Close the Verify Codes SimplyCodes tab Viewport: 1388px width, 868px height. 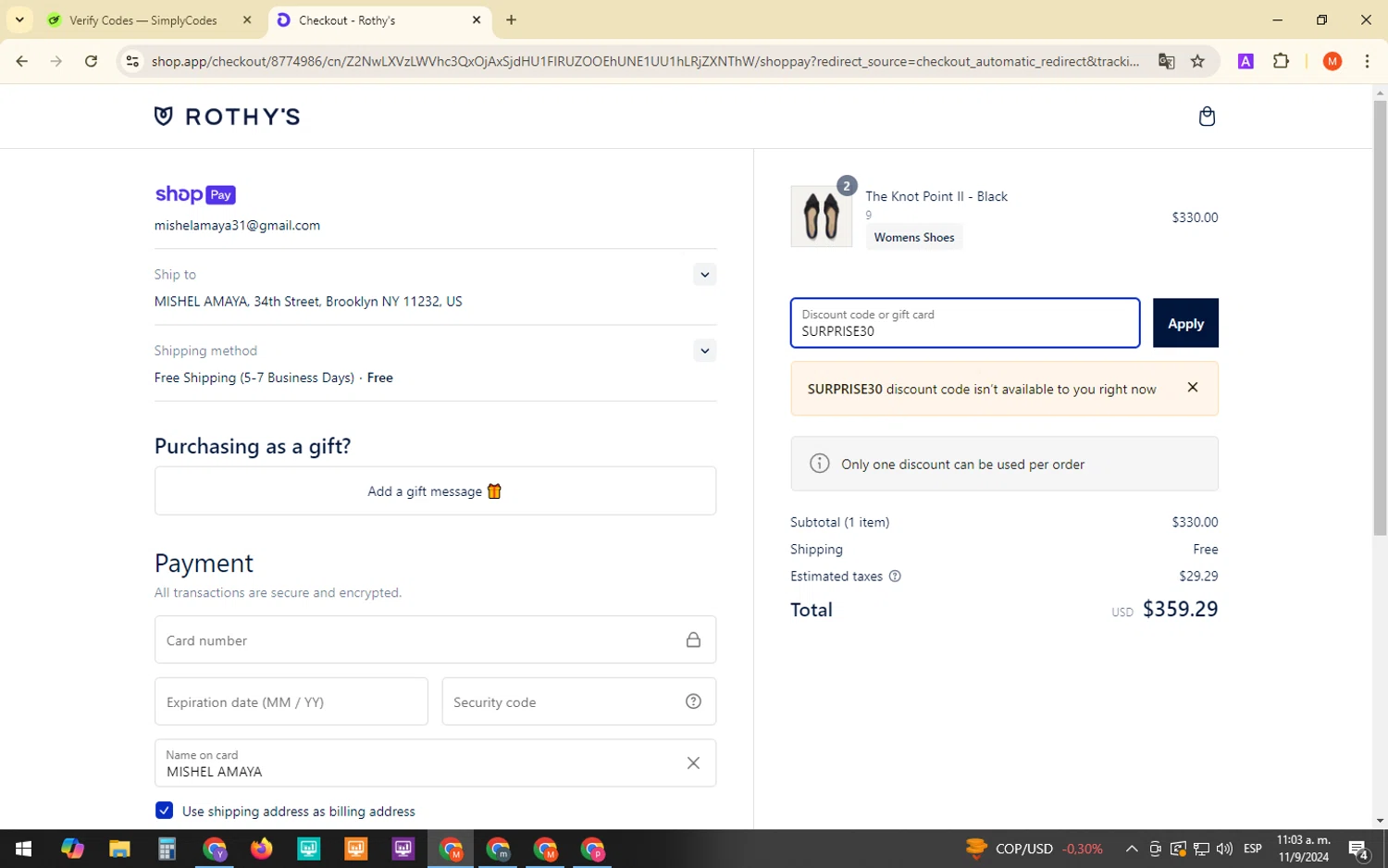pyautogui.click(x=247, y=19)
